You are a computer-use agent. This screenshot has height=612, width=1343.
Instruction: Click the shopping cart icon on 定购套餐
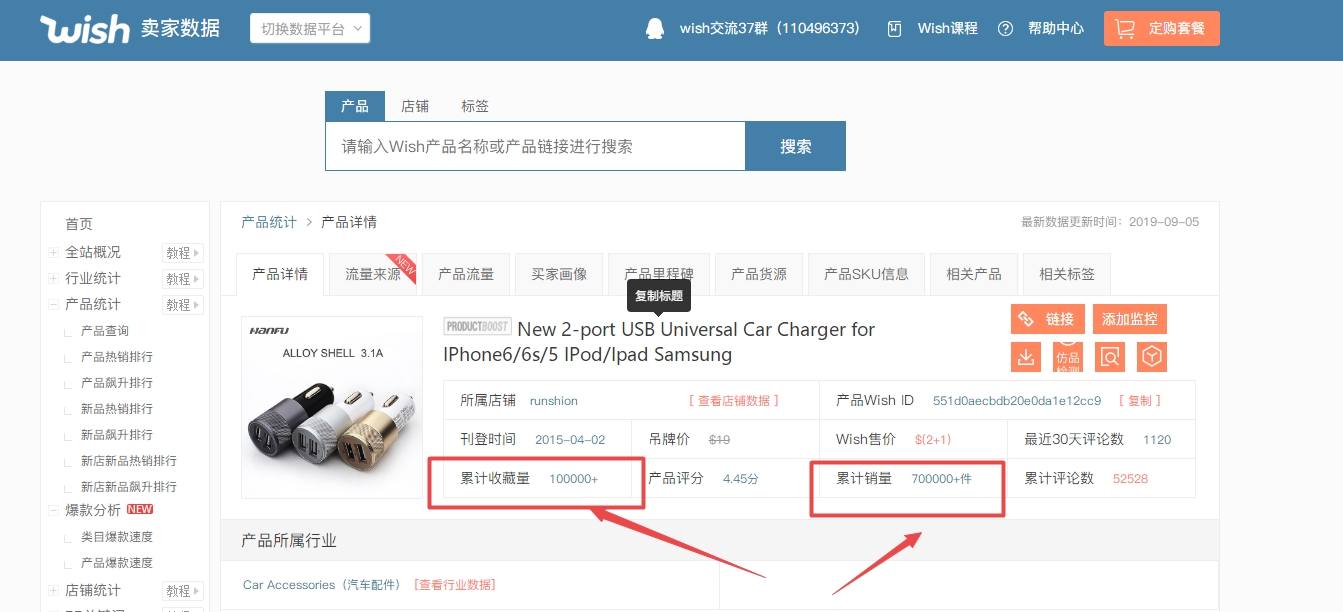(x=1125, y=28)
